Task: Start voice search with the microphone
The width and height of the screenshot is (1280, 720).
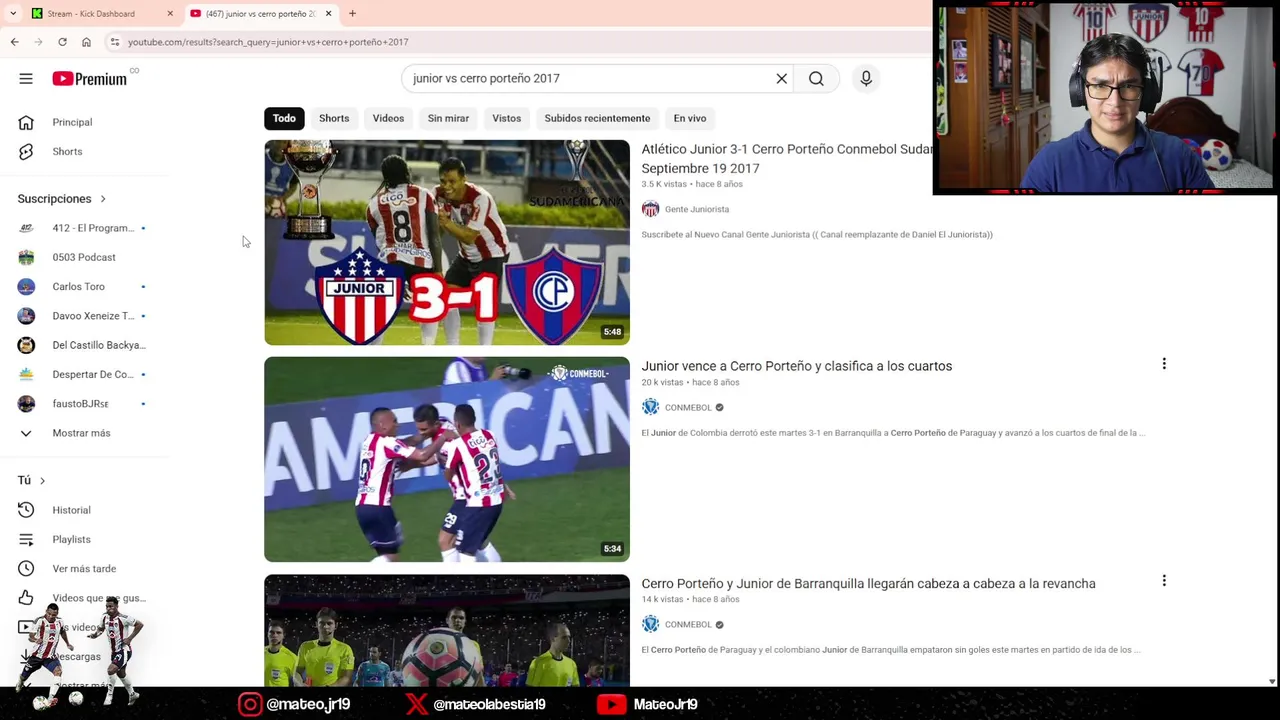Action: tap(866, 78)
